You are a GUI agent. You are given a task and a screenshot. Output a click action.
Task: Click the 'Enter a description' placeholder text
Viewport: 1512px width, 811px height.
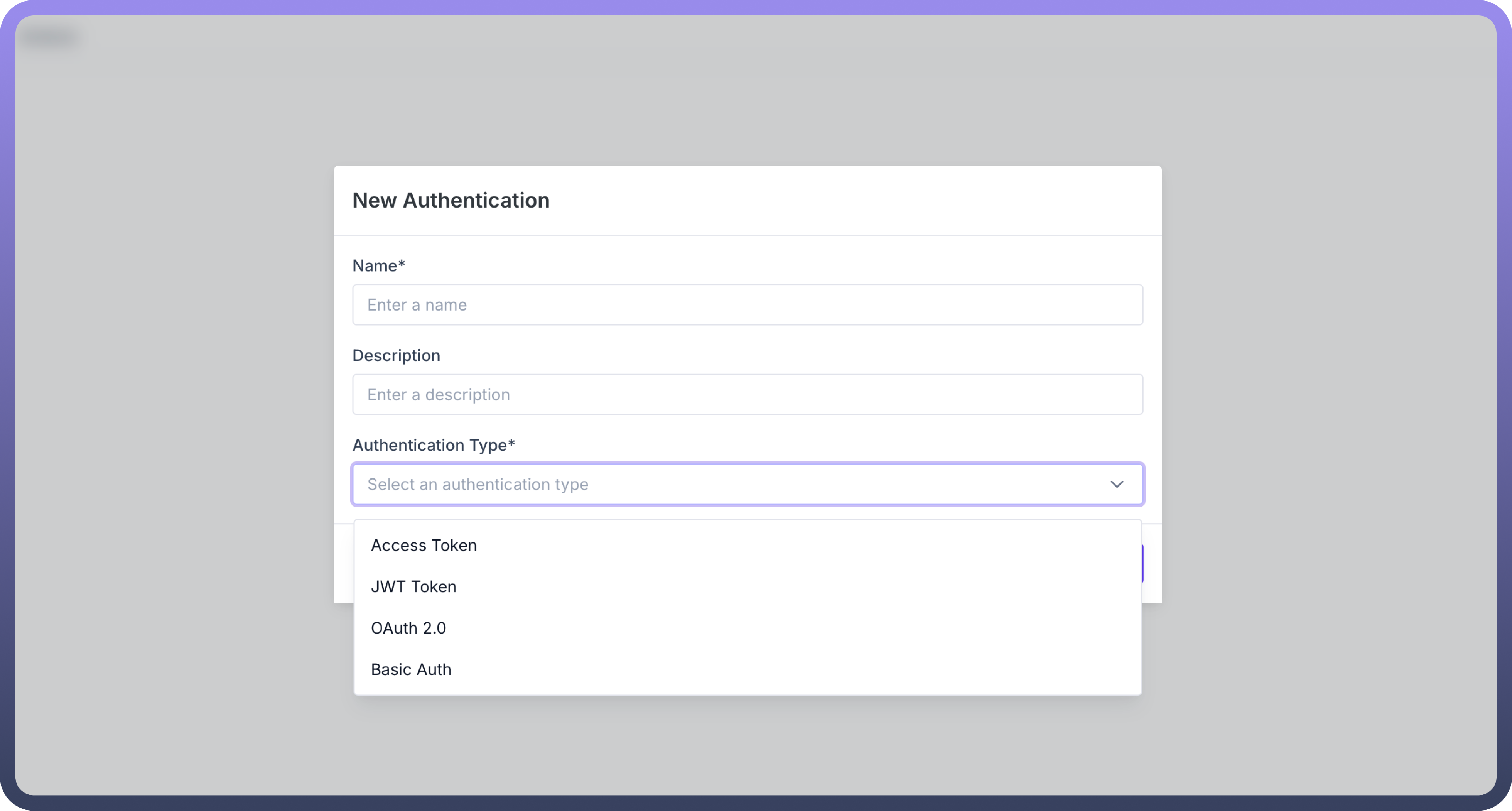pyautogui.click(x=439, y=395)
